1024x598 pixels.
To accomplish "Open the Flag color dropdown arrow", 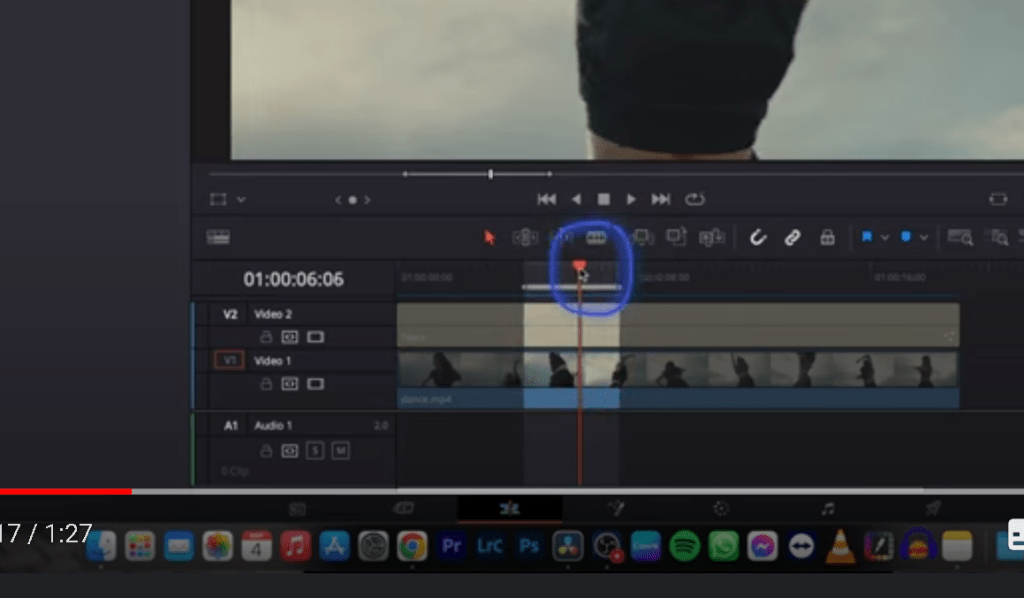I will (885, 238).
